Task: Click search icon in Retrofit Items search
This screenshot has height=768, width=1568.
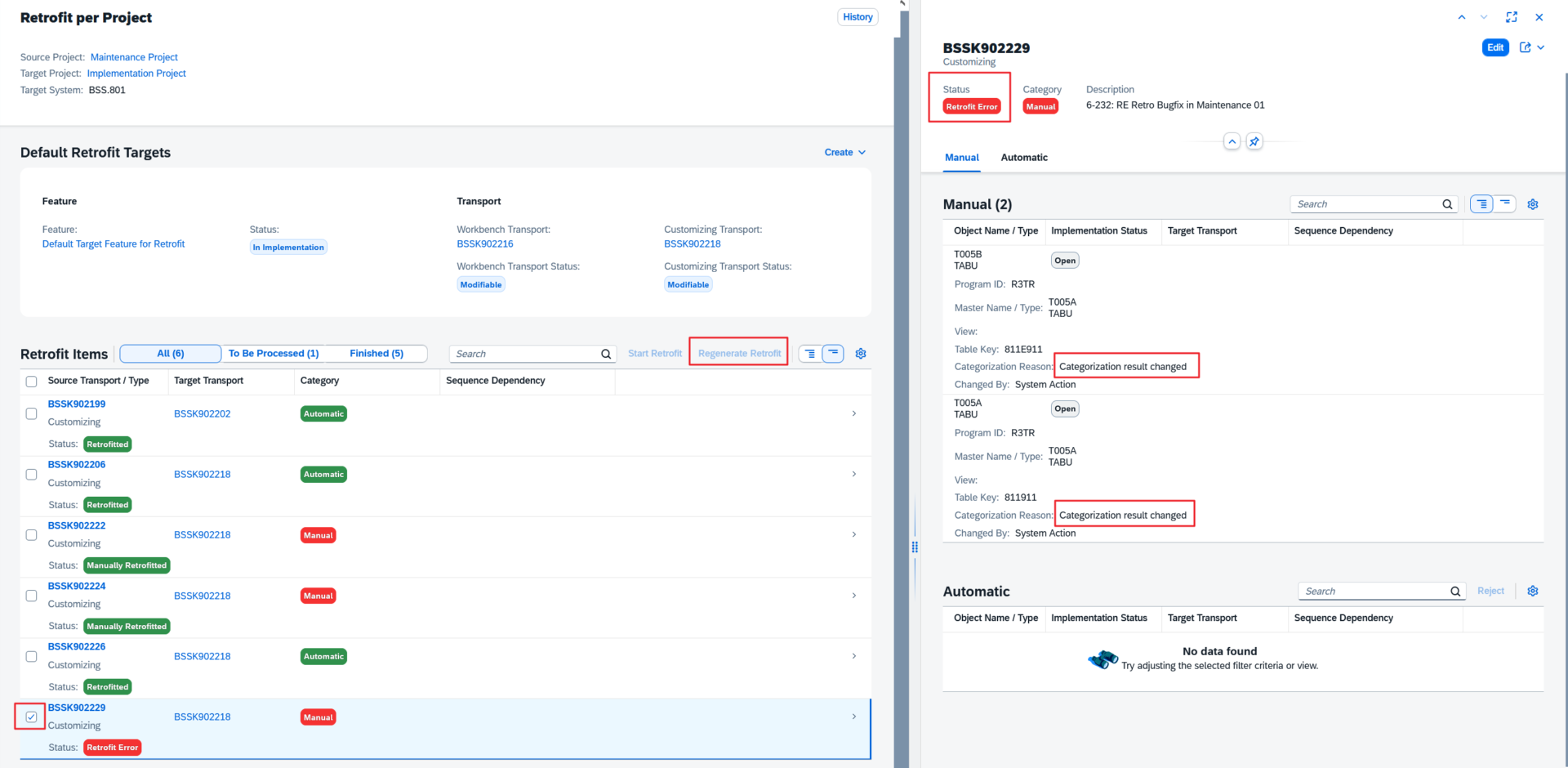Action: (x=606, y=354)
